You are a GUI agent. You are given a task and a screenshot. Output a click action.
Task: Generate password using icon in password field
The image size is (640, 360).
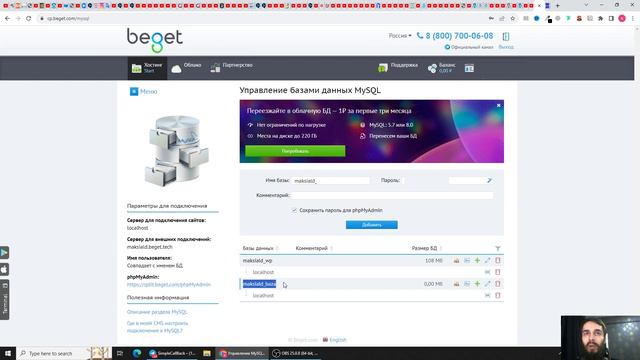click(489, 180)
